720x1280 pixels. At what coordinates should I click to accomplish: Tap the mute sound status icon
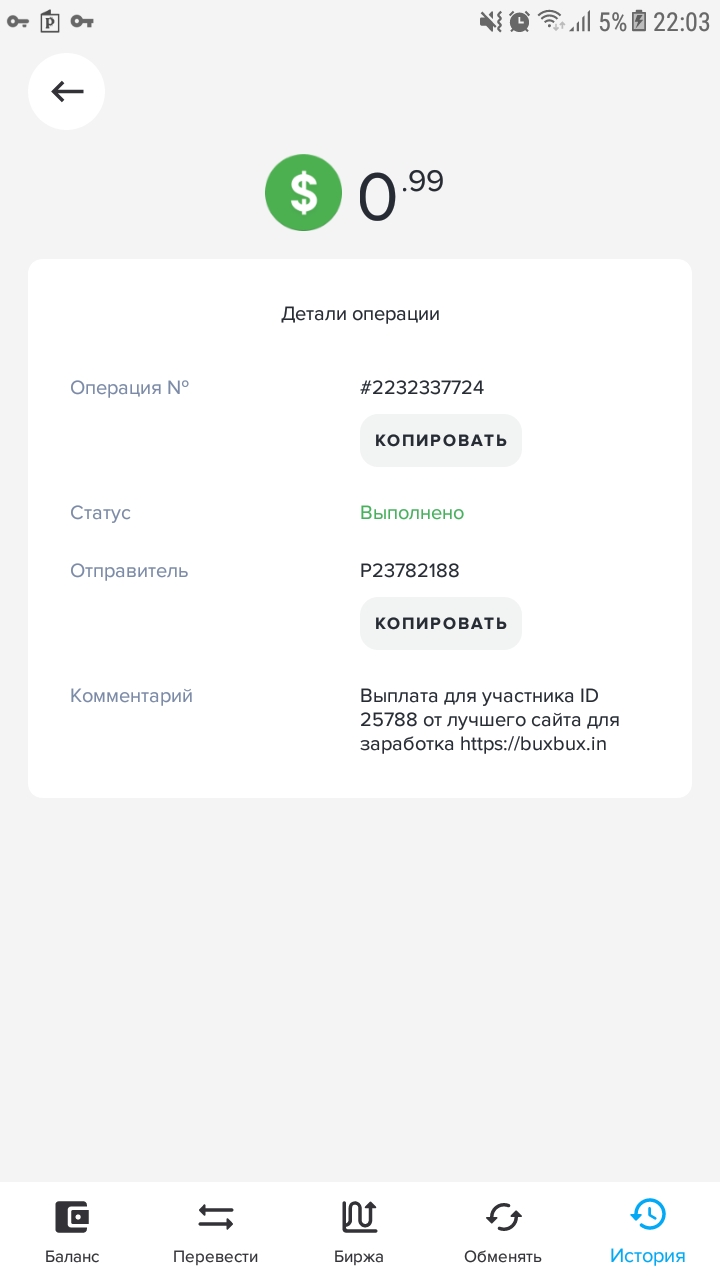click(491, 21)
